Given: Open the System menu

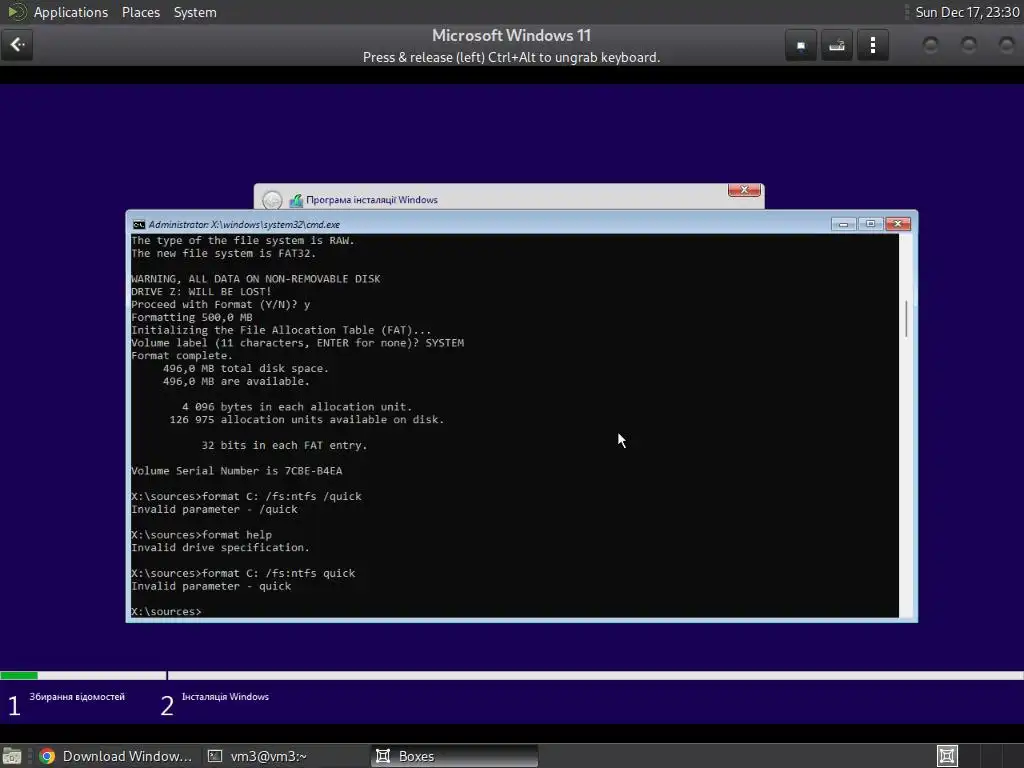Looking at the screenshot, I should 195,12.
